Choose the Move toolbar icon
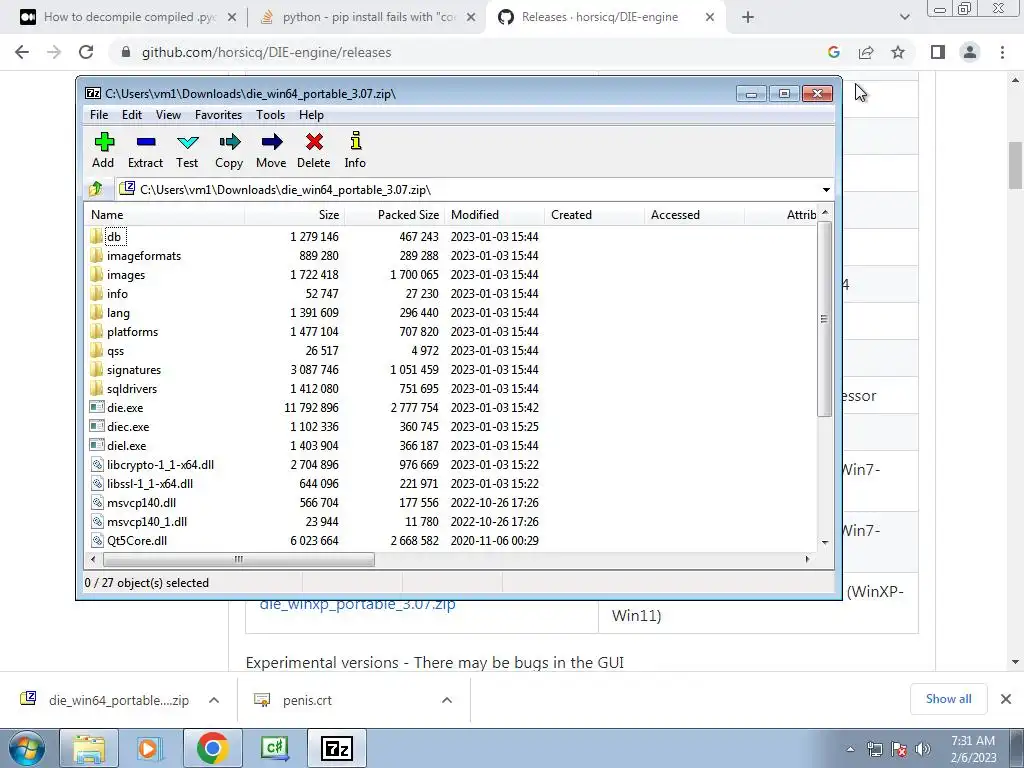 (272, 142)
